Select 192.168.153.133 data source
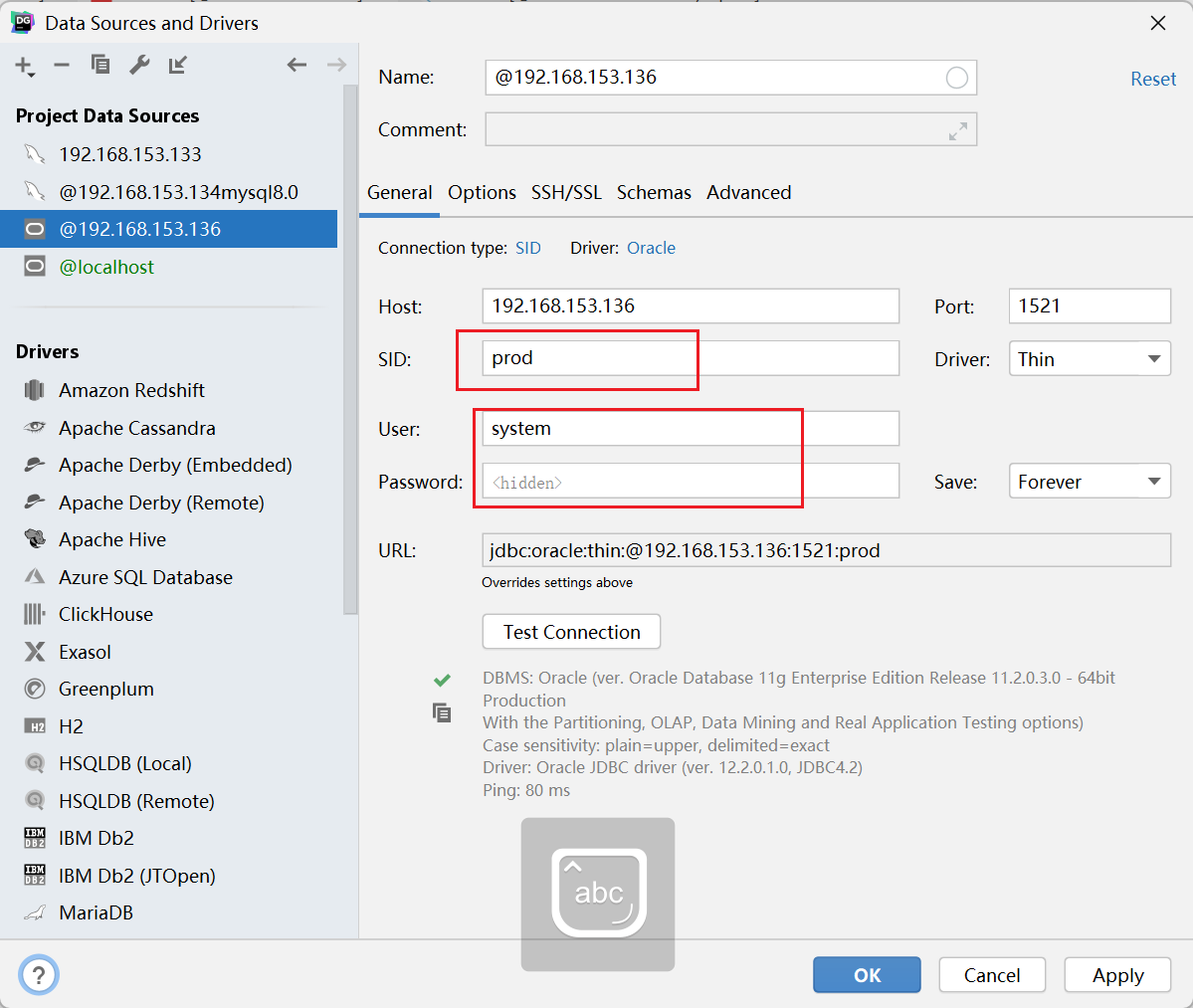The width and height of the screenshot is (1193, 1008). click(169, 154)
